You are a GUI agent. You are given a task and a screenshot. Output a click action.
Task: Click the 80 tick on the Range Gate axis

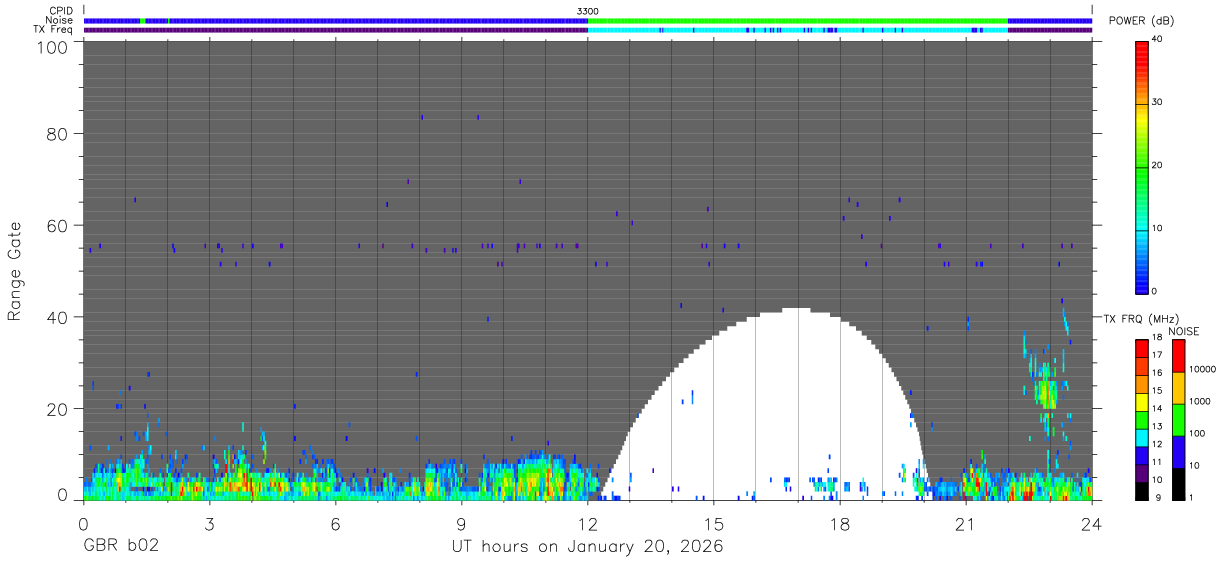pos(56,134)
